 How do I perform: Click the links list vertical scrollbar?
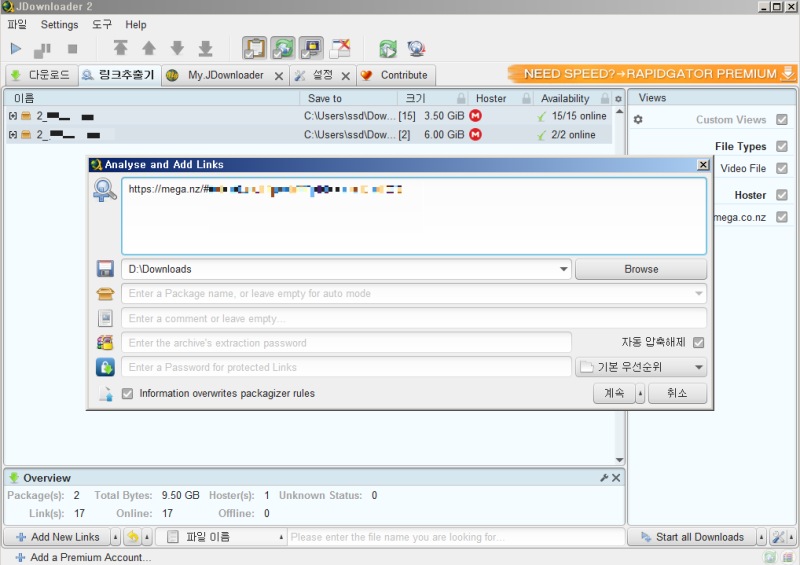[x=619, y=285]
